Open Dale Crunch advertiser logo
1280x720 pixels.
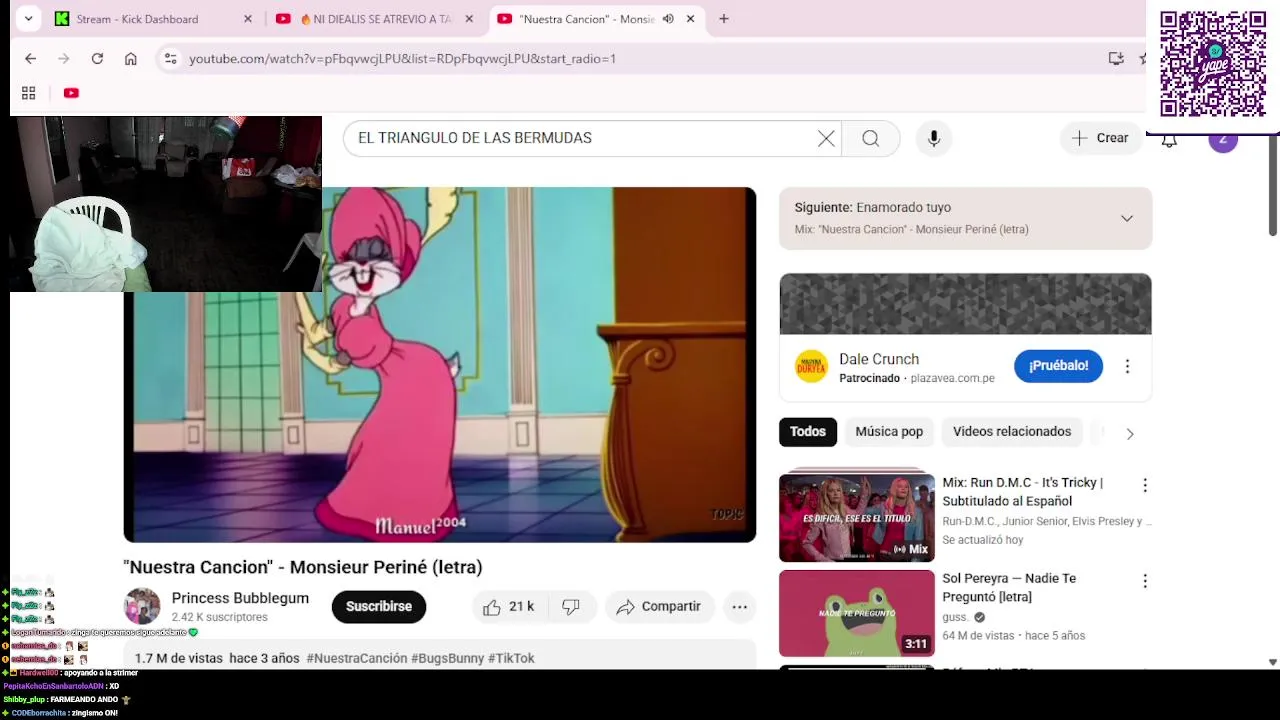[x=812, y=366]
